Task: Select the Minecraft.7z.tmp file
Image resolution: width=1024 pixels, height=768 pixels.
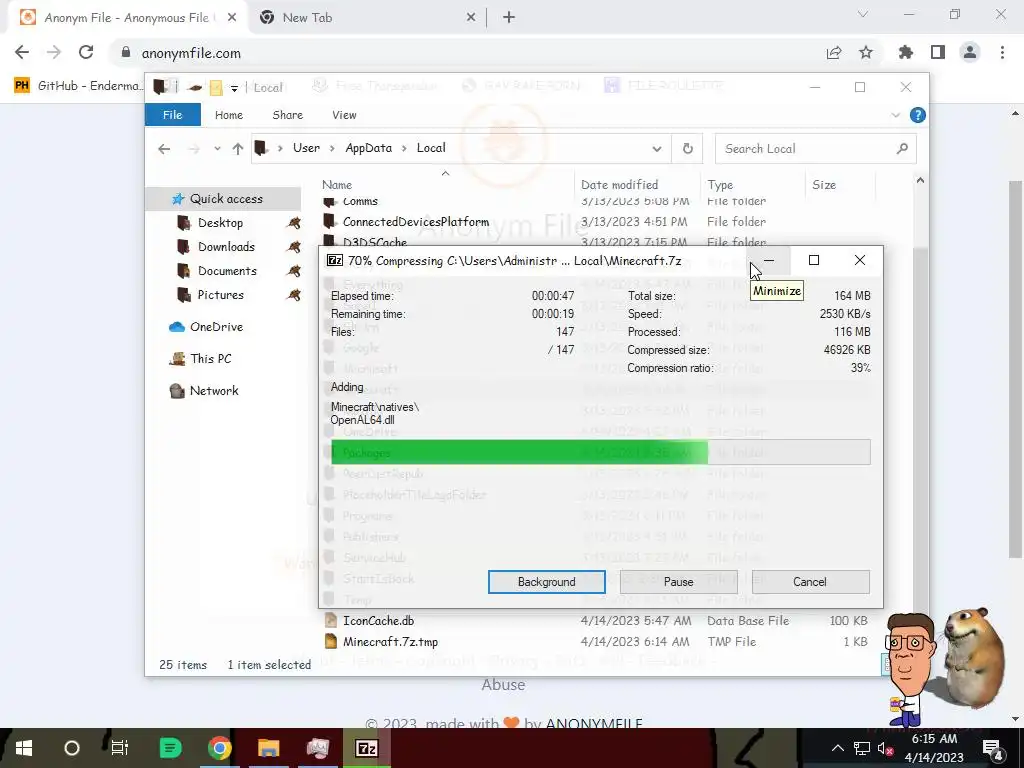Action: click(x=390, y=642)
